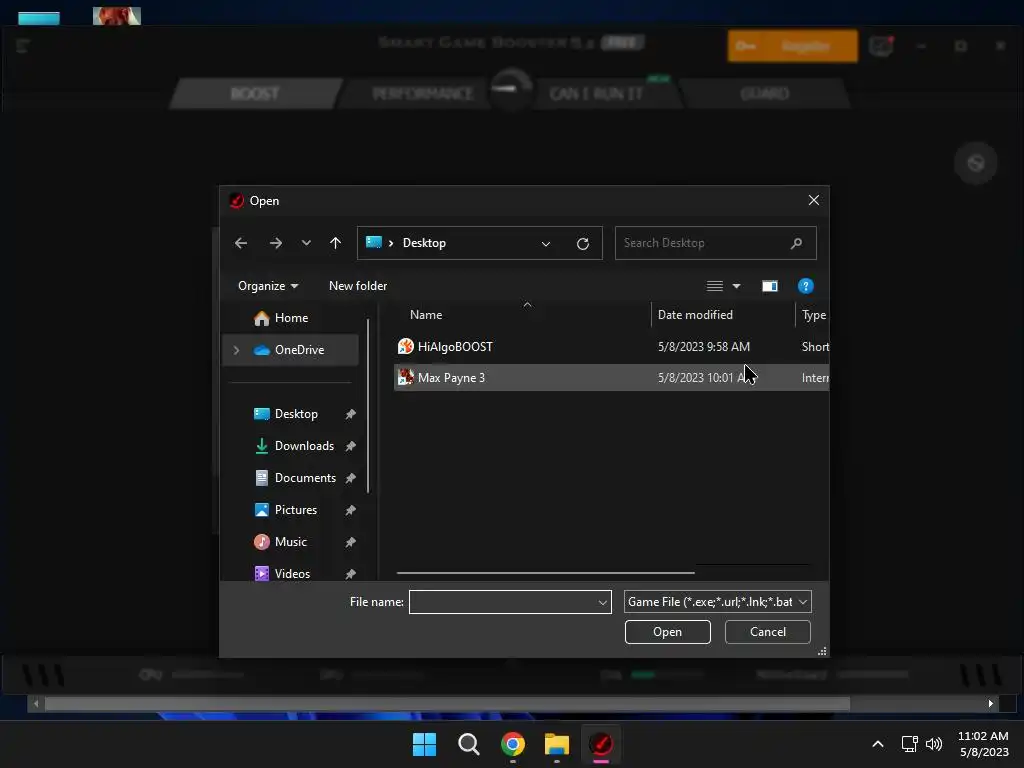Cancel the Open dialog
Image resolution: width=1024 pixels, height=768 pixels.
(767, 632)
